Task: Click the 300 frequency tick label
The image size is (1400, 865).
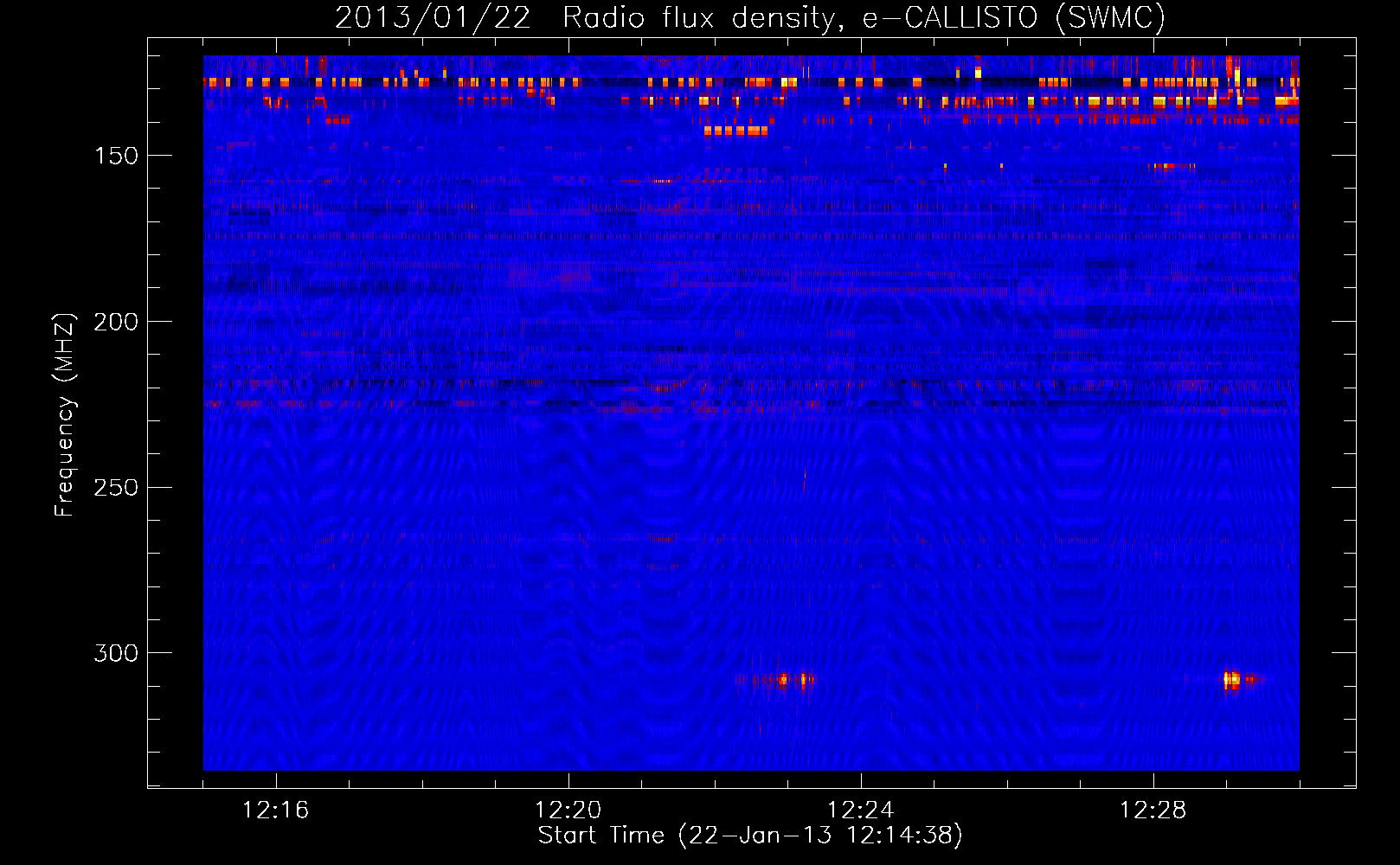Action: click(116, 653)
